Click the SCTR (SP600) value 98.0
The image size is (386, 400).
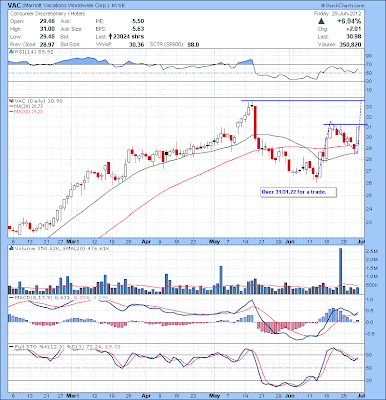(193, 44)
